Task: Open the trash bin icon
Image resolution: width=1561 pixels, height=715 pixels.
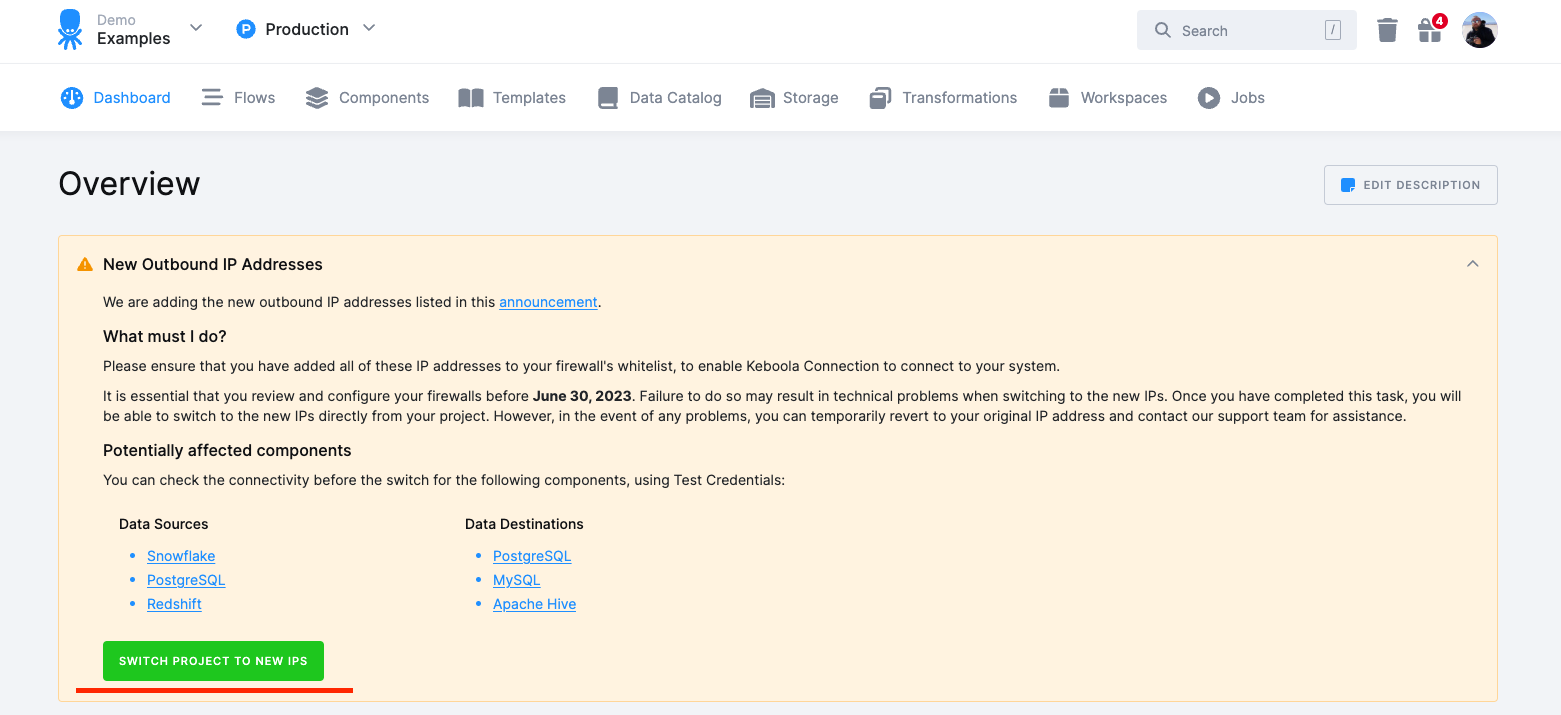Action: (x=1387, y=30)
